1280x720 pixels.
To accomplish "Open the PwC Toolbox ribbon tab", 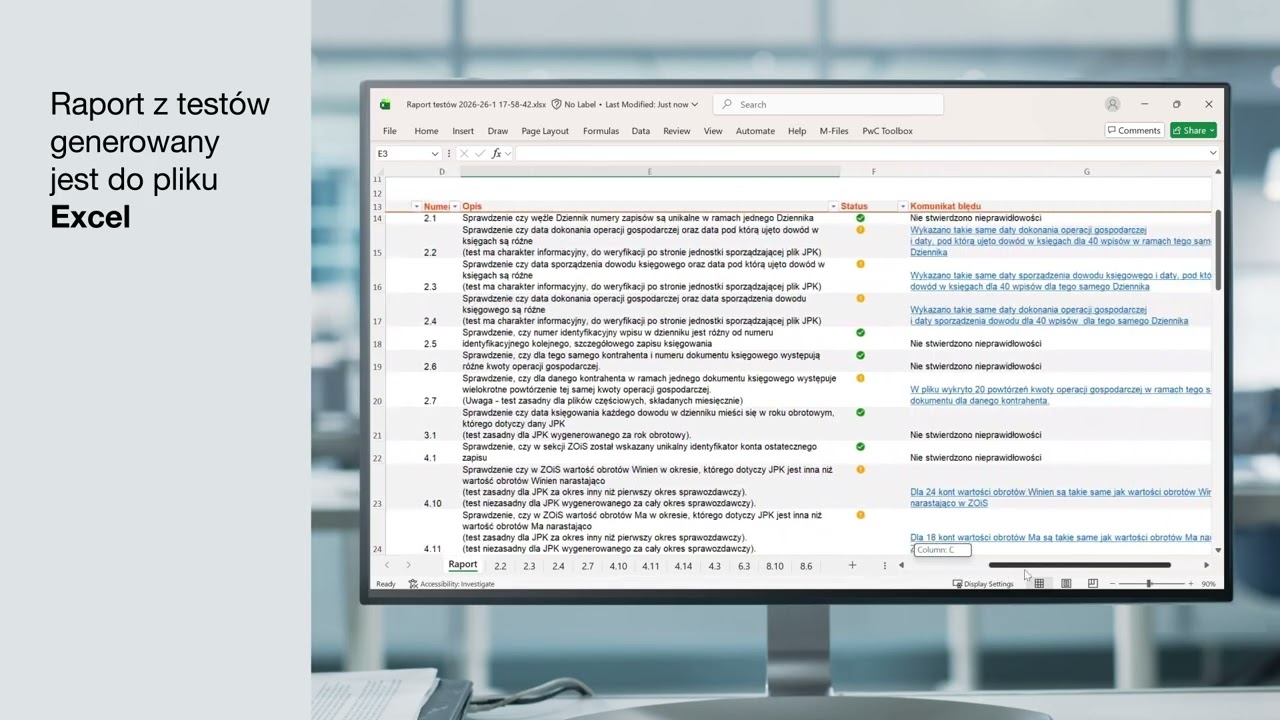I will [x=887, y=131].
